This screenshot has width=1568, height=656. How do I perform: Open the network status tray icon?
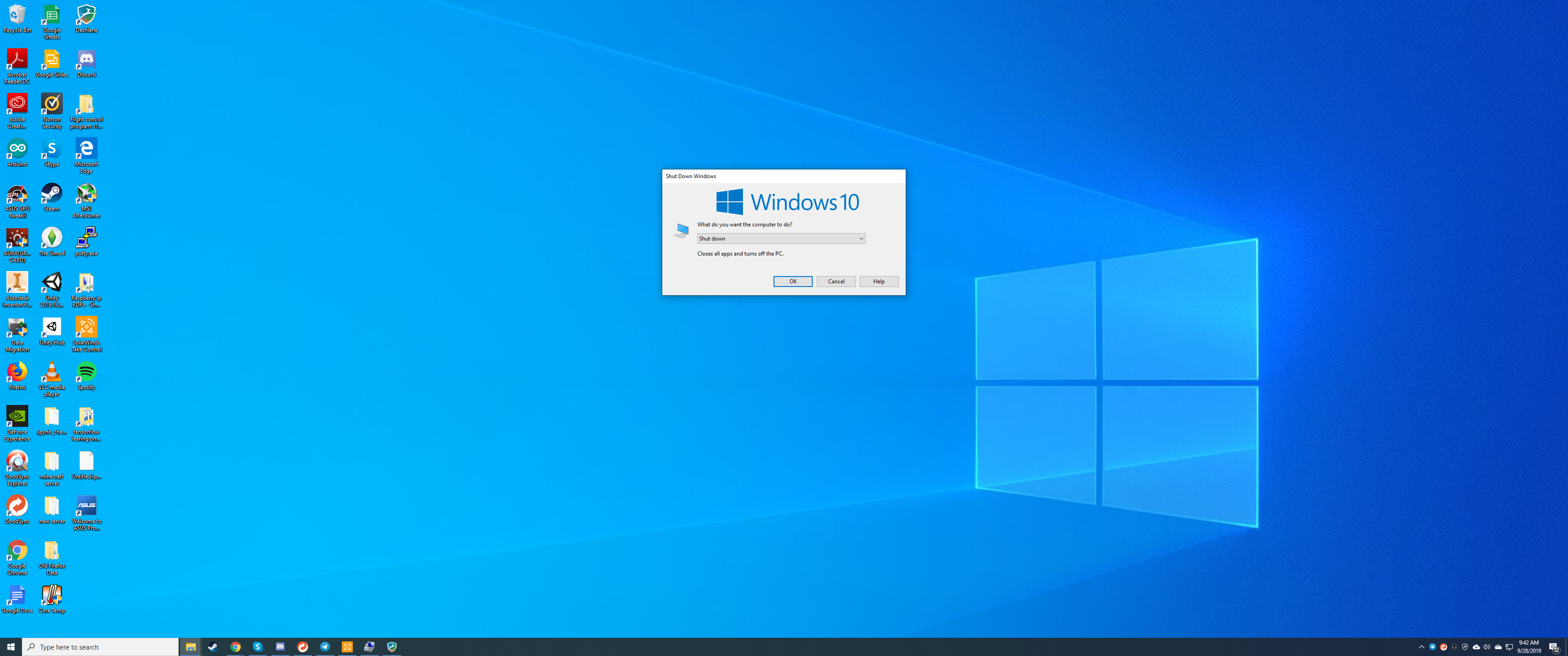1509,647
